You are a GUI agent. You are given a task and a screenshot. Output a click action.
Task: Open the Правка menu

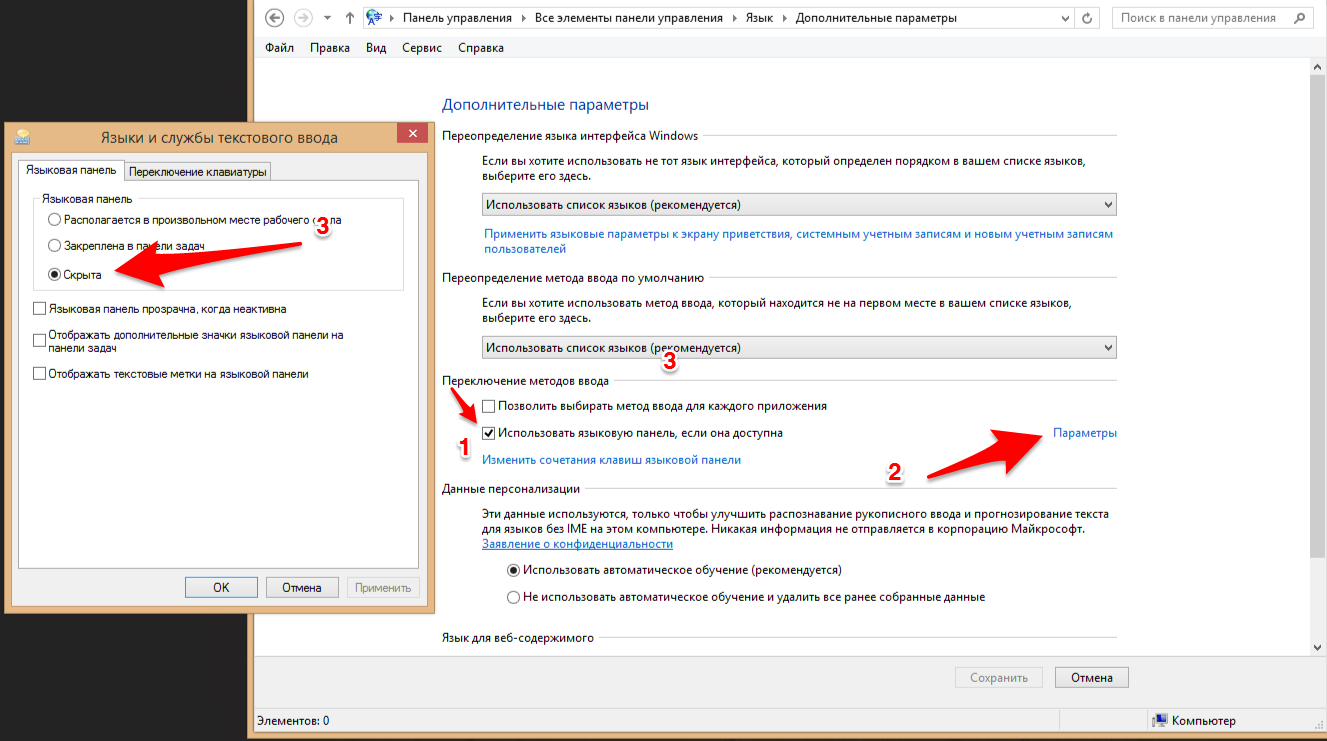pos(330,48)
